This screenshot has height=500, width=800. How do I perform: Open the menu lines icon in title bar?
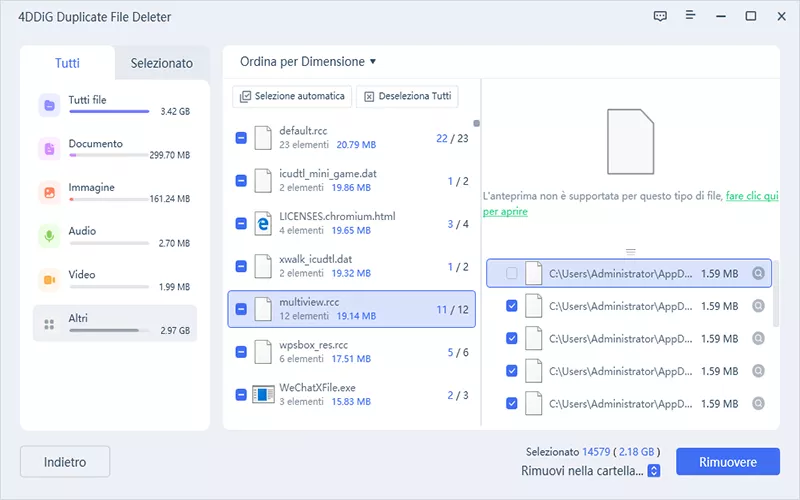(x=690, y=15)
